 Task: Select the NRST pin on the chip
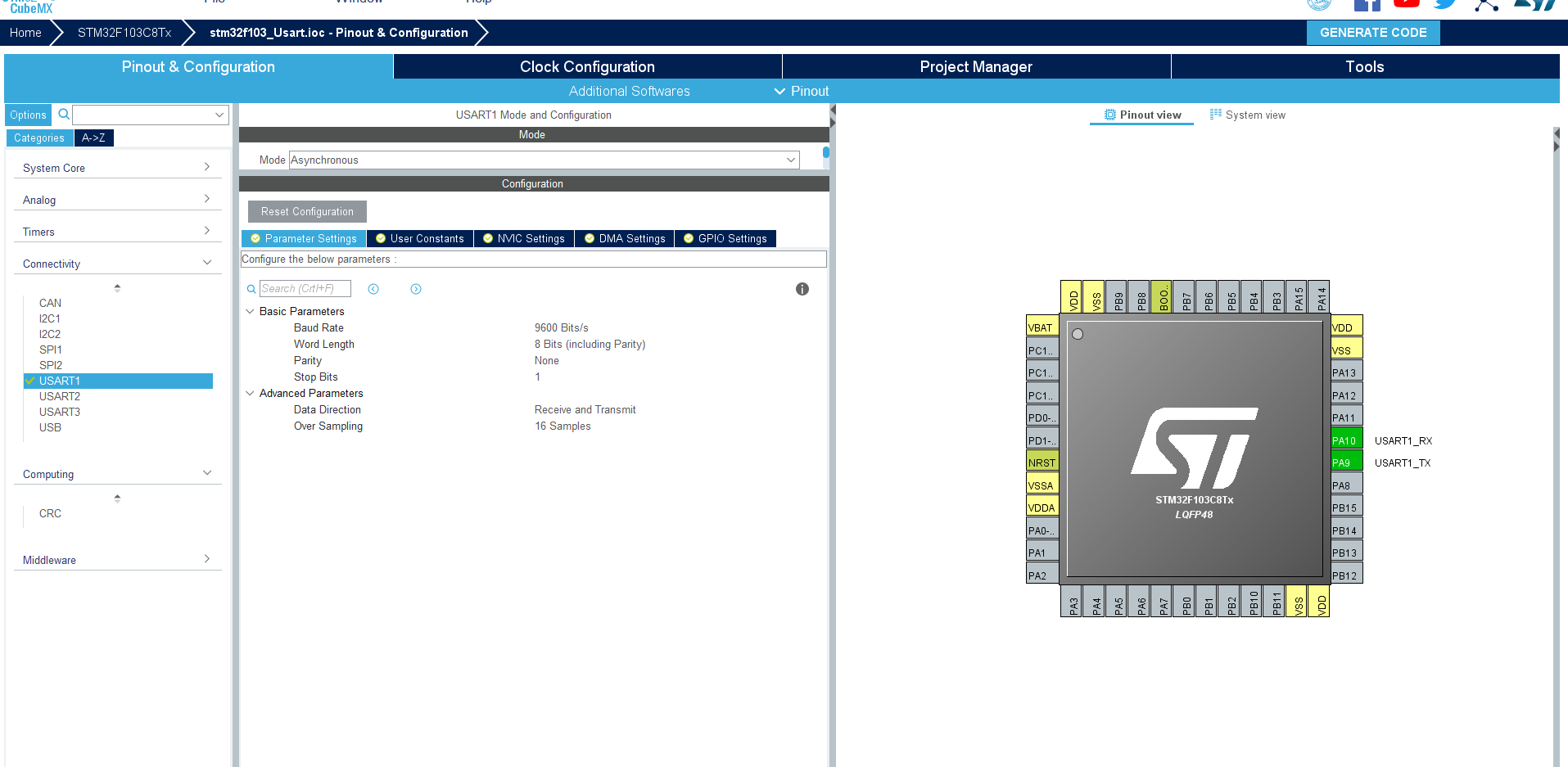(1042, 462)
